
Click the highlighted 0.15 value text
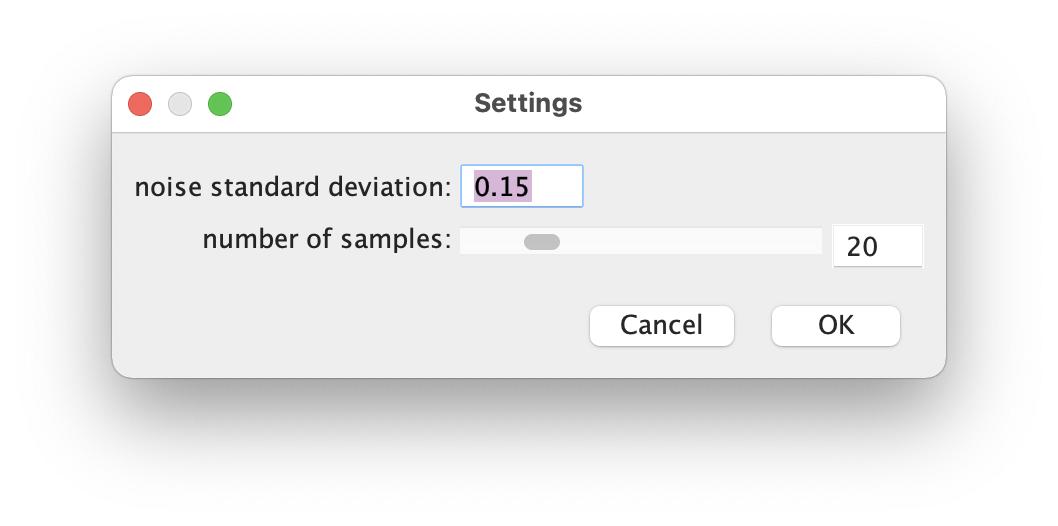point(503,186)
